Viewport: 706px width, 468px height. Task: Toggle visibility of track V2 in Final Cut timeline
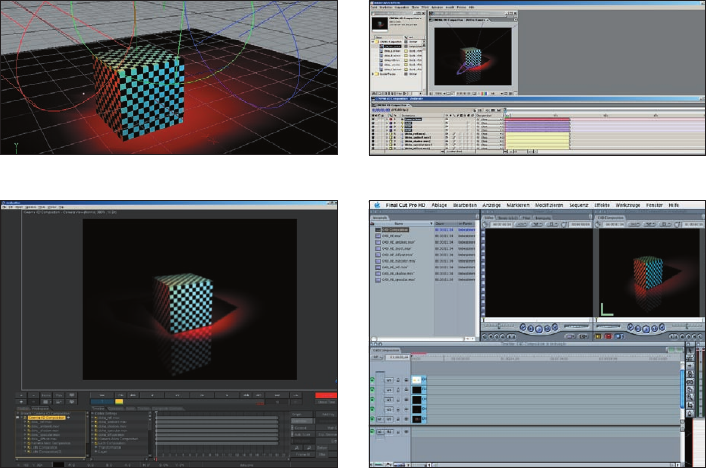click(x=372, y=409)
